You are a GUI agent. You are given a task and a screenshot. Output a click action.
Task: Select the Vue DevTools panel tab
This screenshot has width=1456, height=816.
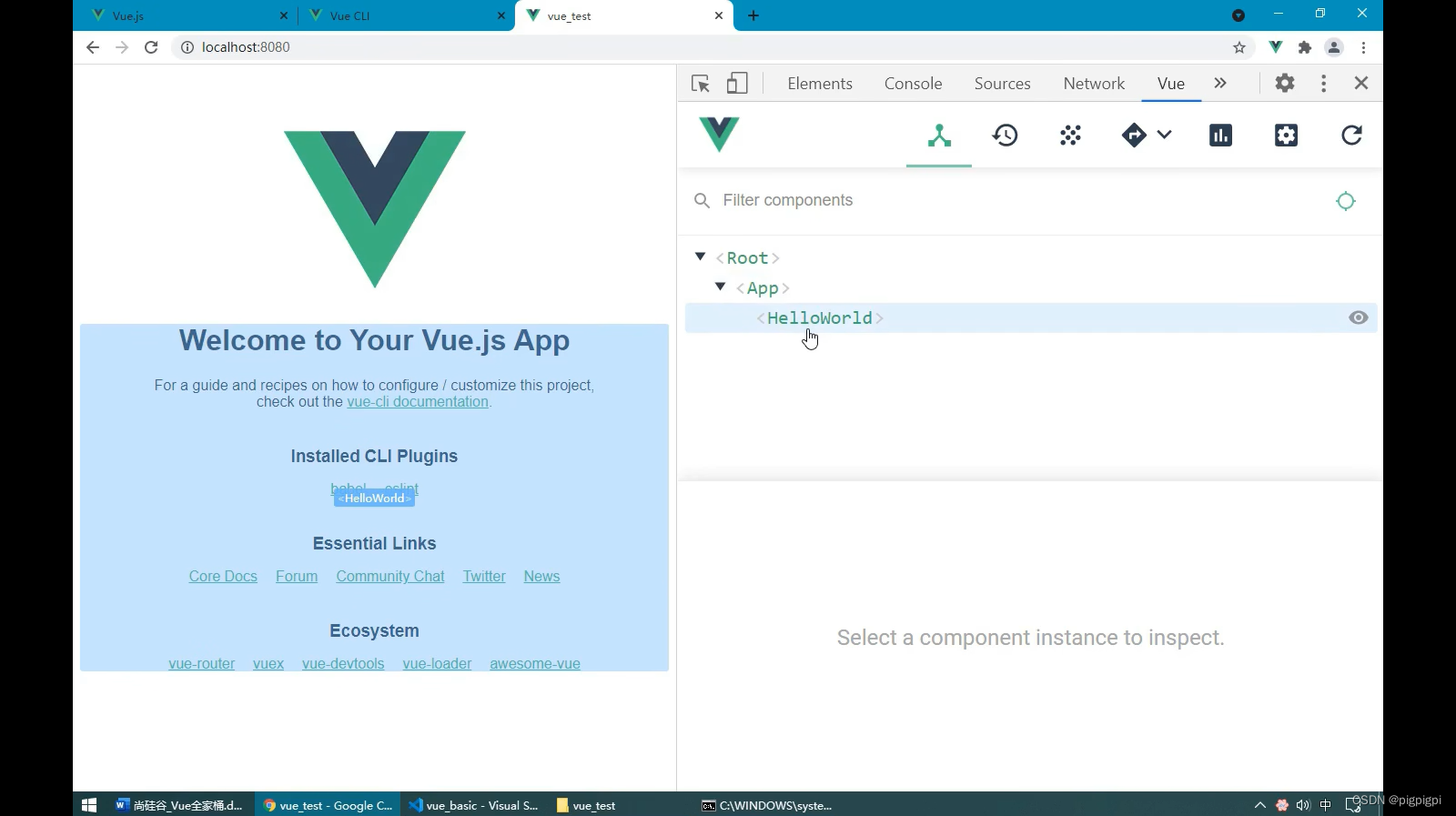pyautogui.click(x=1170, y=84)
